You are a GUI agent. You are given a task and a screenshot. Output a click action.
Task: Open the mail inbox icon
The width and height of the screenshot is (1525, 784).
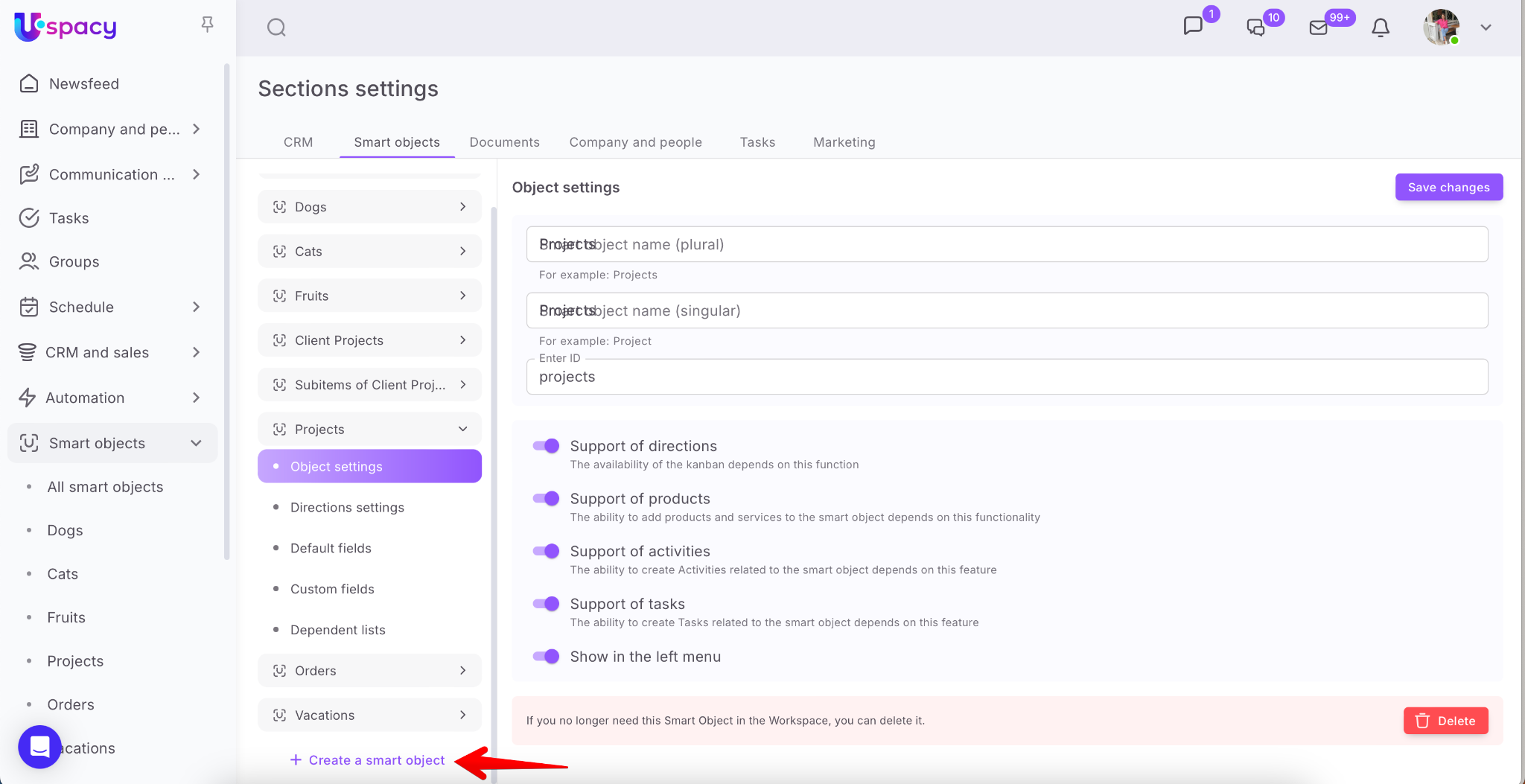pyautogui.click(x=1318, y=28)
